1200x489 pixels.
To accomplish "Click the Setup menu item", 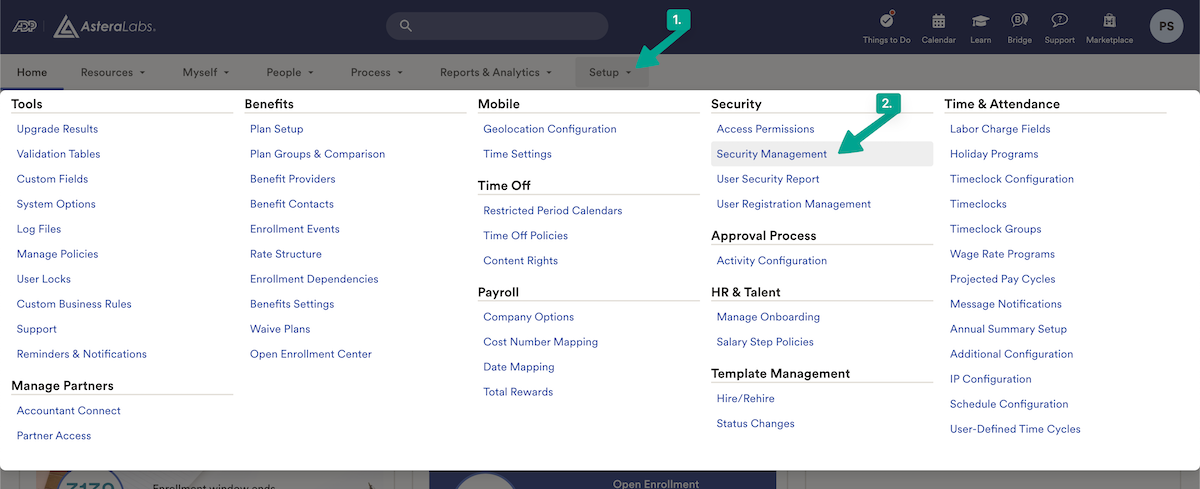I will (x=610, y=72).
